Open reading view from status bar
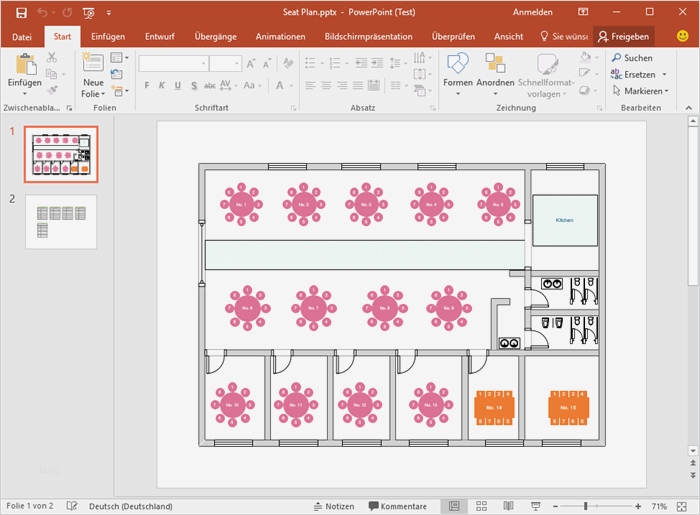700x515 pixels. [x=506, y=506]
